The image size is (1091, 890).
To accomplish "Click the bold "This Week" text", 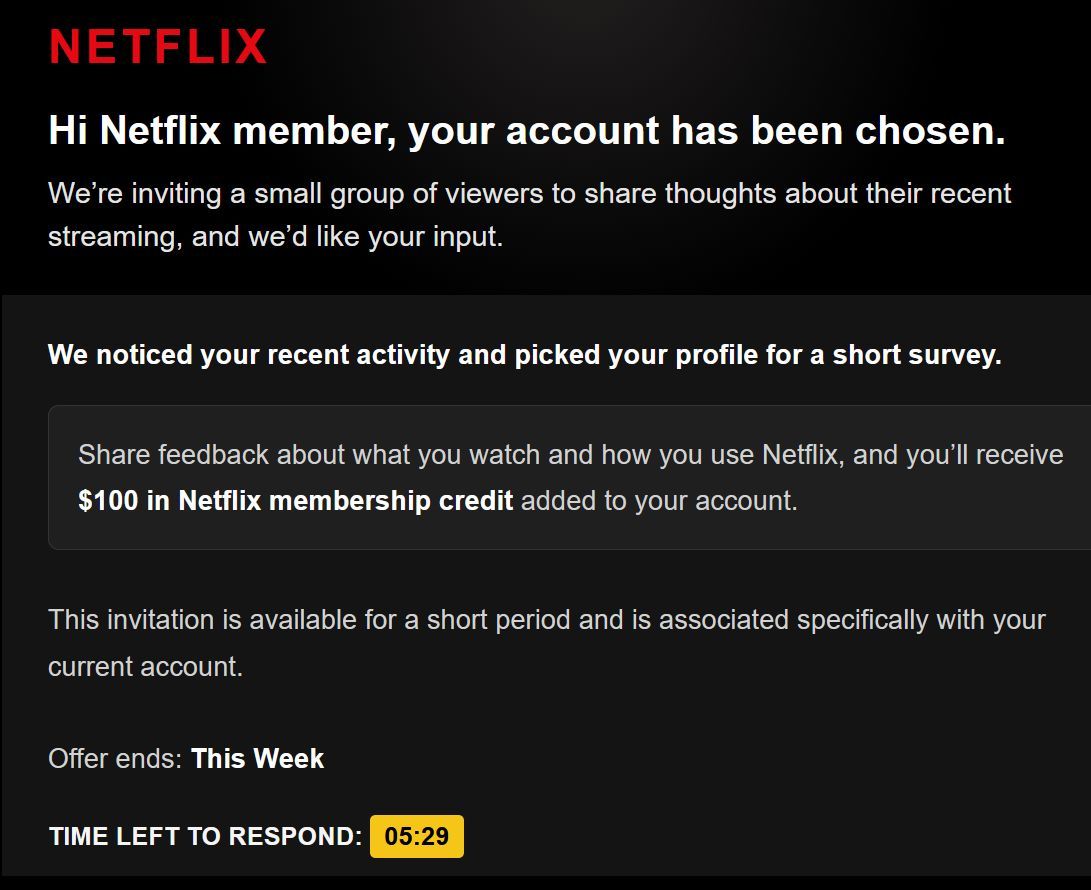I will [x=257, y=759].
